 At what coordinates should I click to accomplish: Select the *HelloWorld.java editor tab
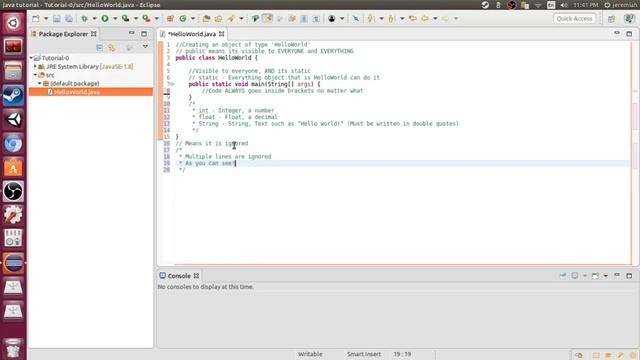[x=192, y=34]
